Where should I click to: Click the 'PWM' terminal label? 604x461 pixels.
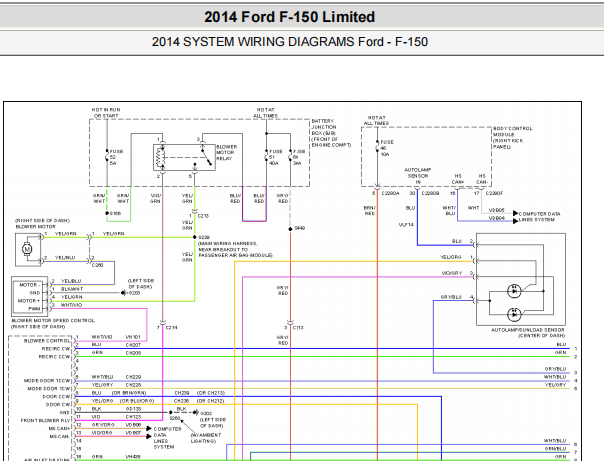click(34, 308)
